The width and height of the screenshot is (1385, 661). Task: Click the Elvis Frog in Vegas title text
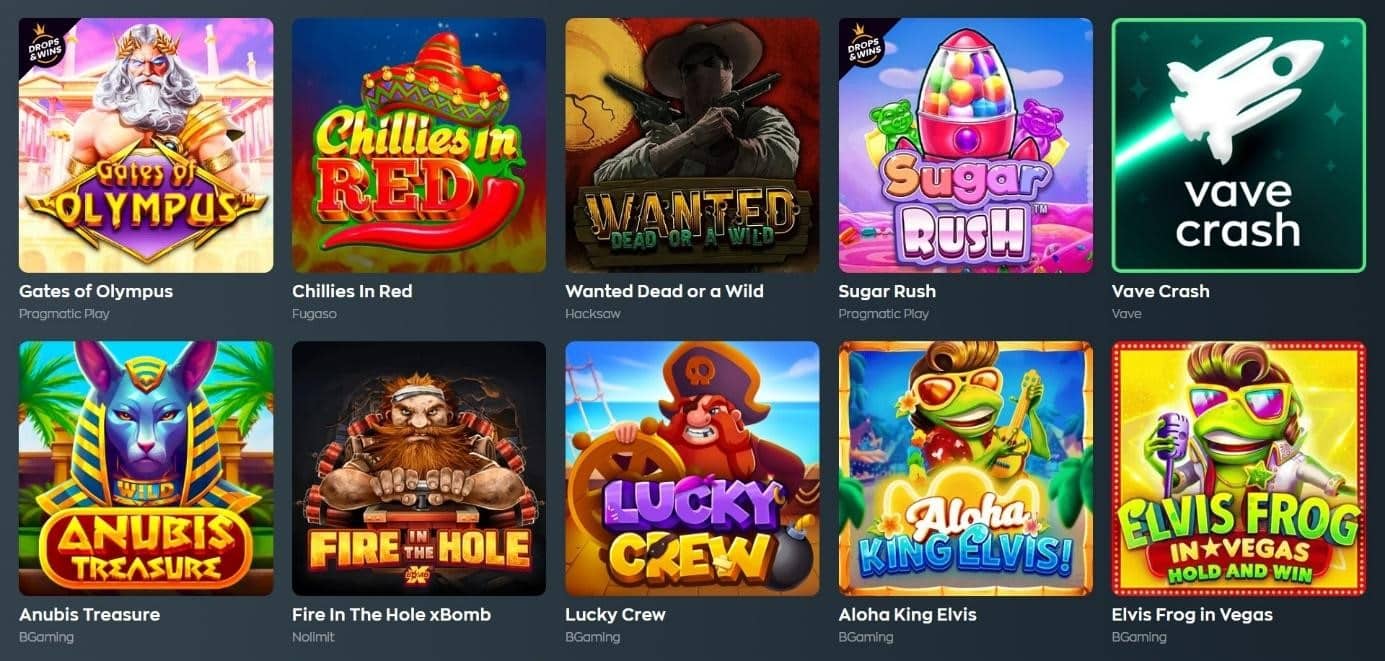(x=1192, y=614)
